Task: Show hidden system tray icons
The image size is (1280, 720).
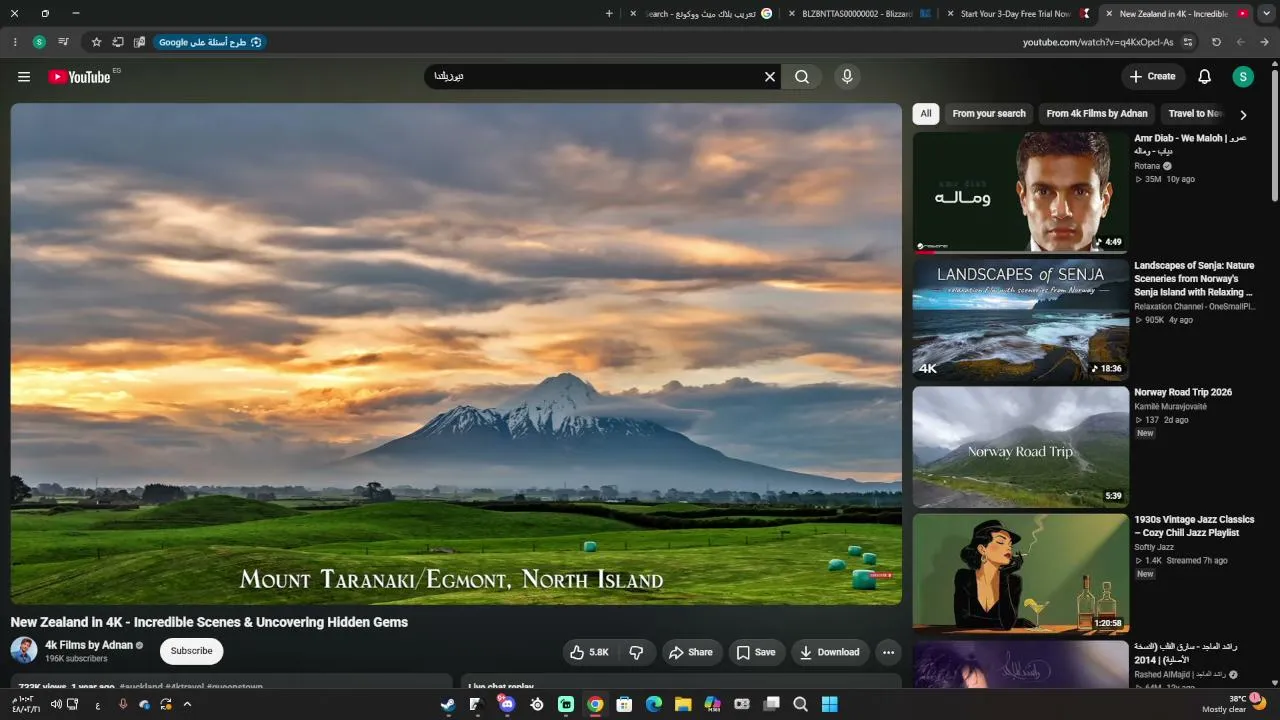Action: click(187, 704)
